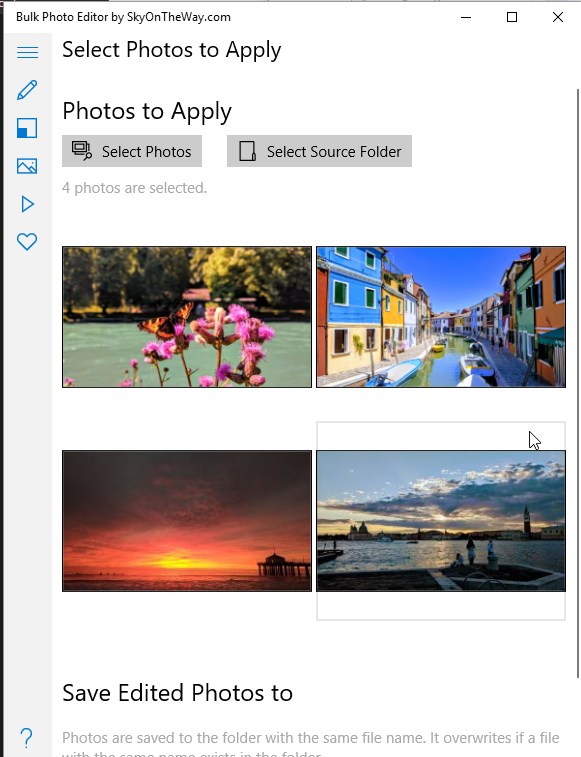Select the butterfly on flowers photo
Screen dimensions: 581x757
tap(187, 317)
